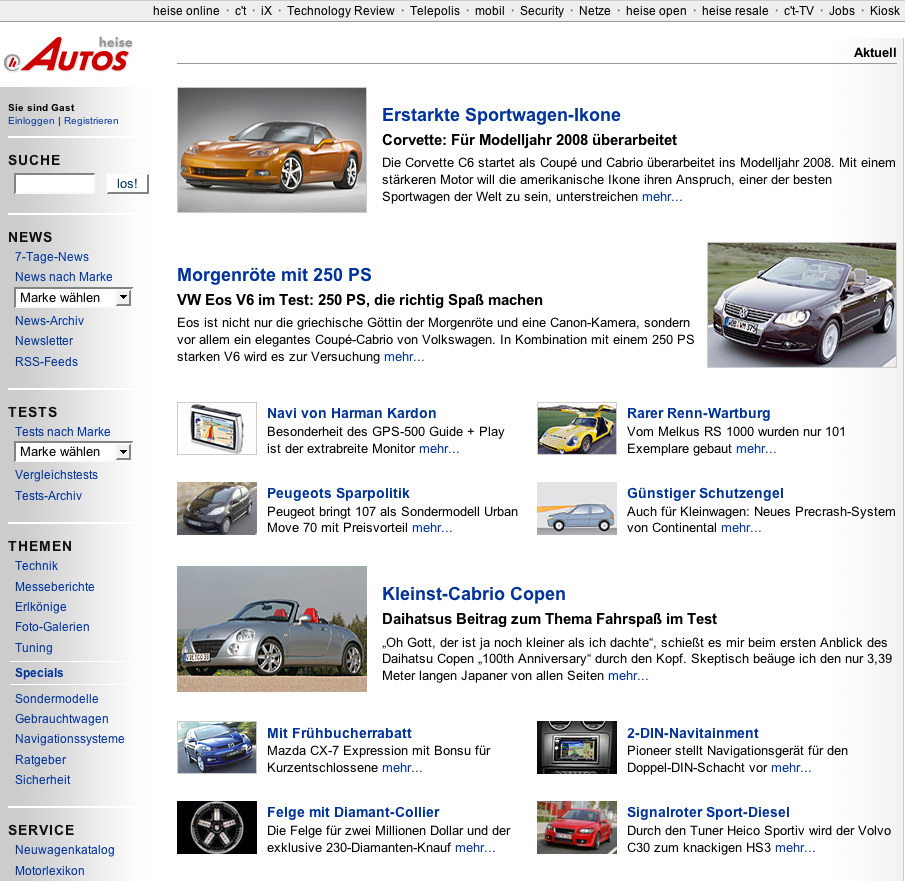The image size is (905, 881).
Task: Open the red Volvo C30 thumbnail
Action: pyautogui.click(x=577, y=827)
